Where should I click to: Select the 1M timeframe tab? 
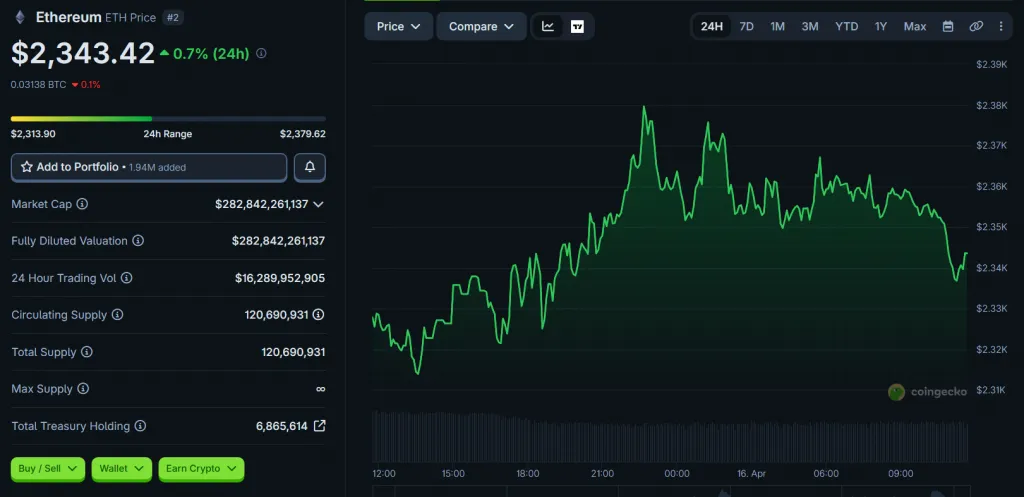(777, 26)
